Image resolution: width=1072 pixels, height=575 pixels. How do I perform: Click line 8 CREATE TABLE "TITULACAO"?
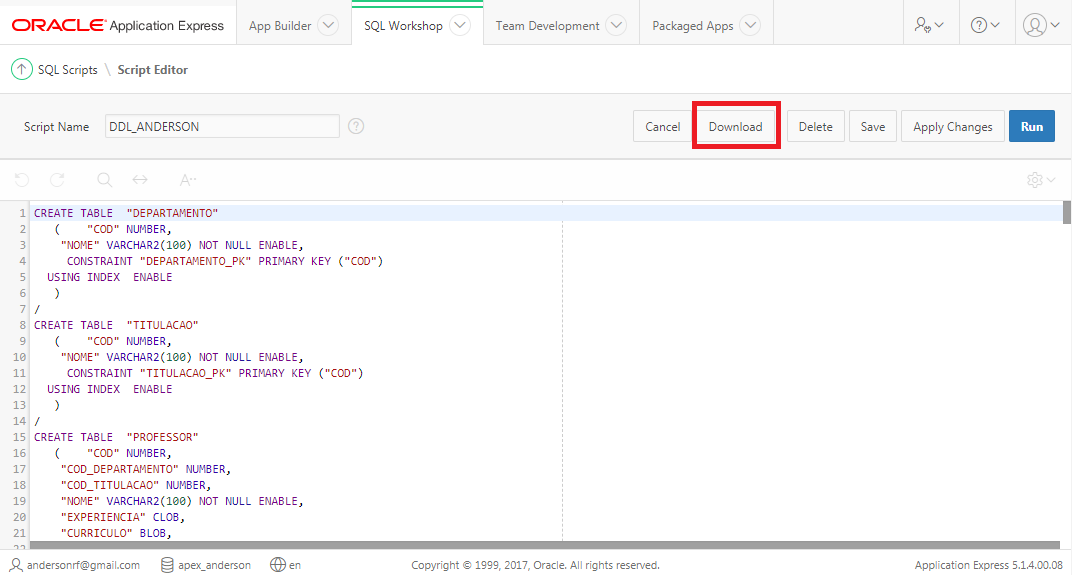116,325
